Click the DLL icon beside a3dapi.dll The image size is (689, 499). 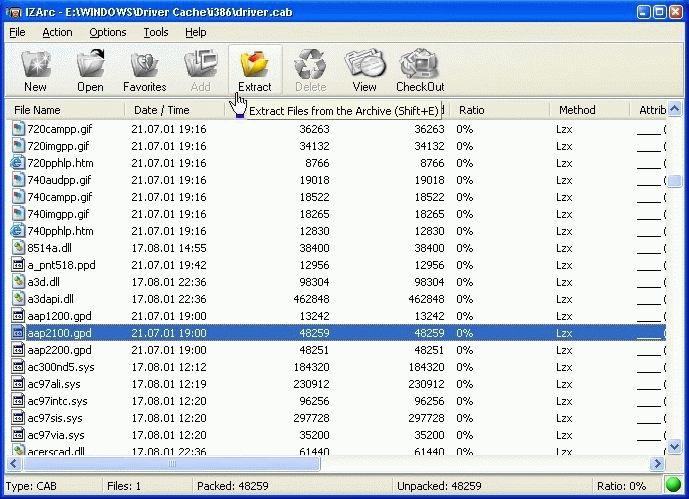tap(18, 299)
